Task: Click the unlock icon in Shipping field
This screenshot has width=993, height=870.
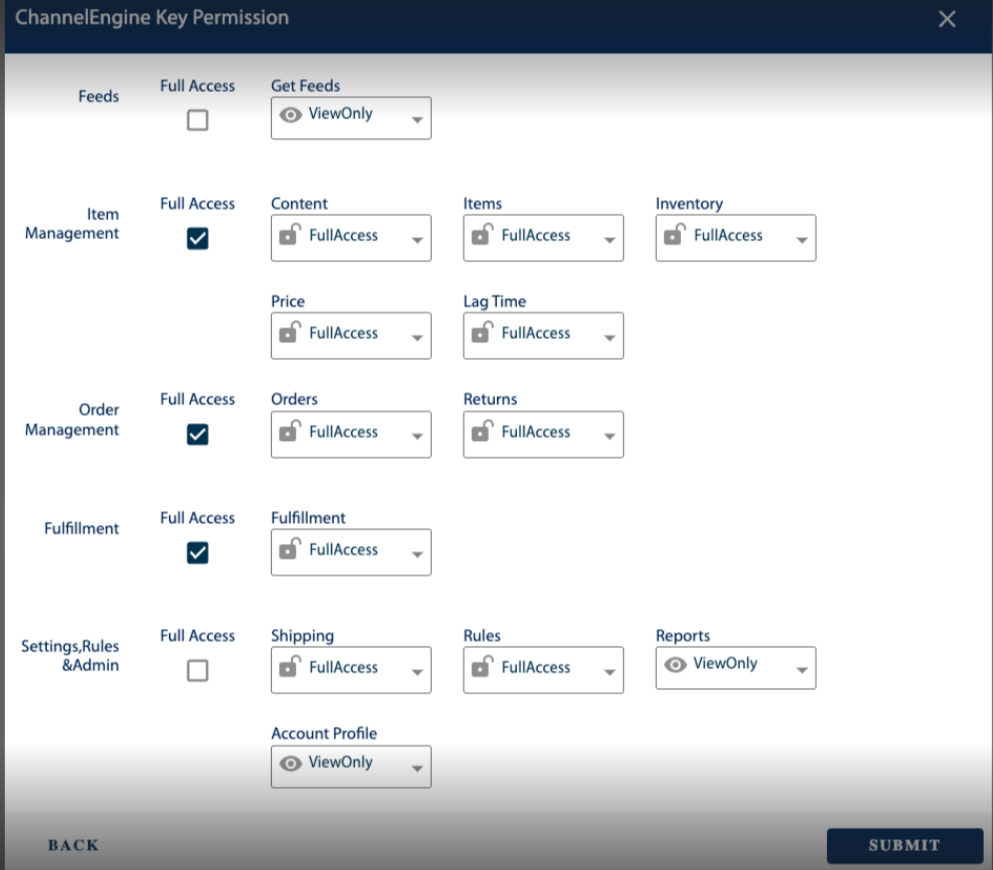Action: pos(289,667)
